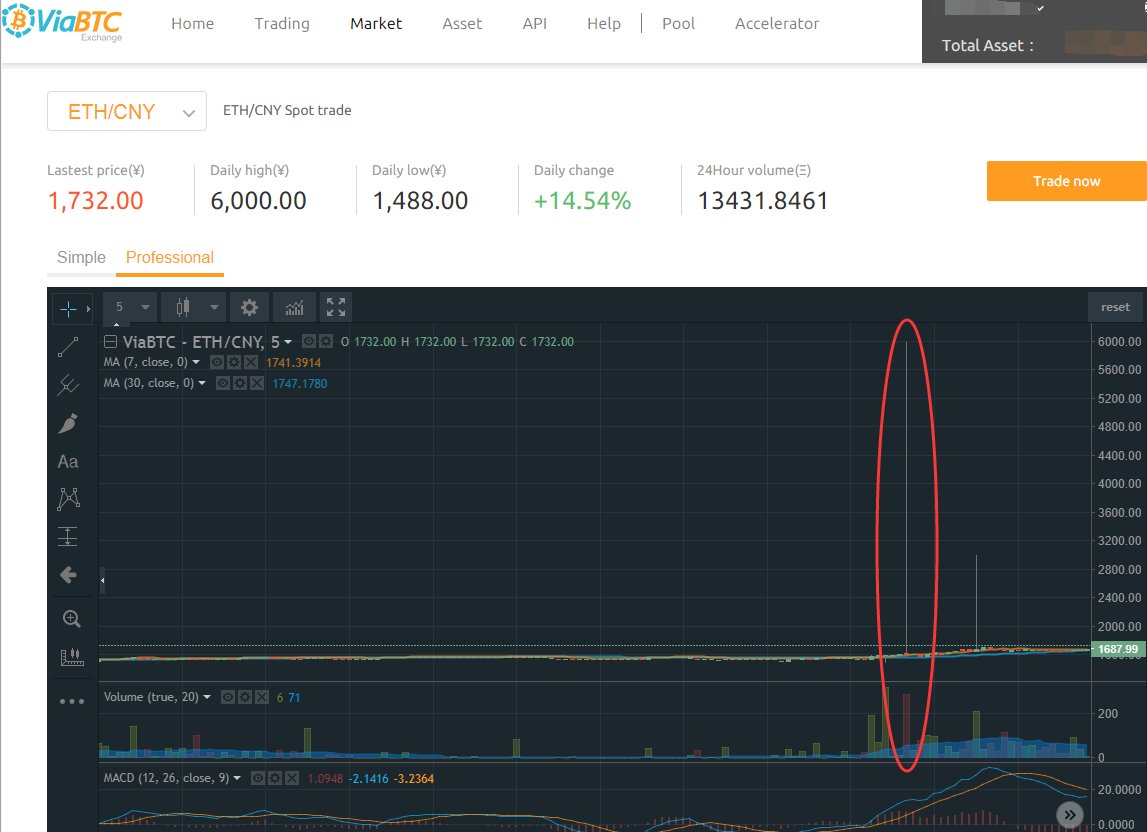Viewport: 1147px width, 832px height.
Task: Select the XABCD pattern drawing tool
Action: (68, 499)
